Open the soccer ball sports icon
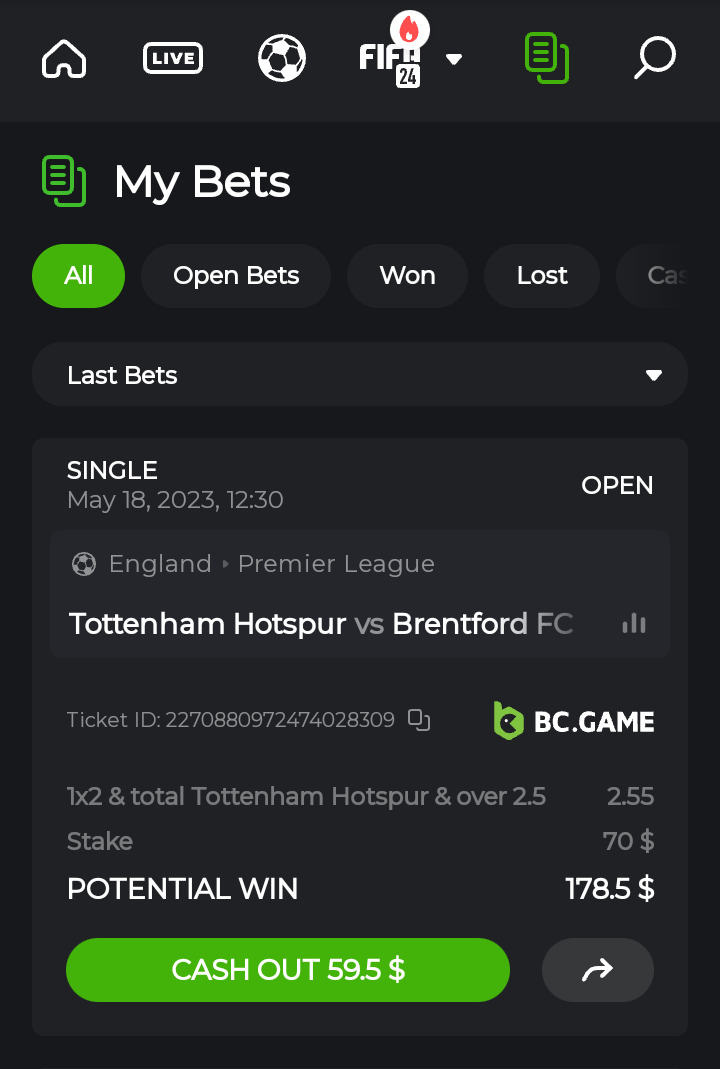 [282, 59]
